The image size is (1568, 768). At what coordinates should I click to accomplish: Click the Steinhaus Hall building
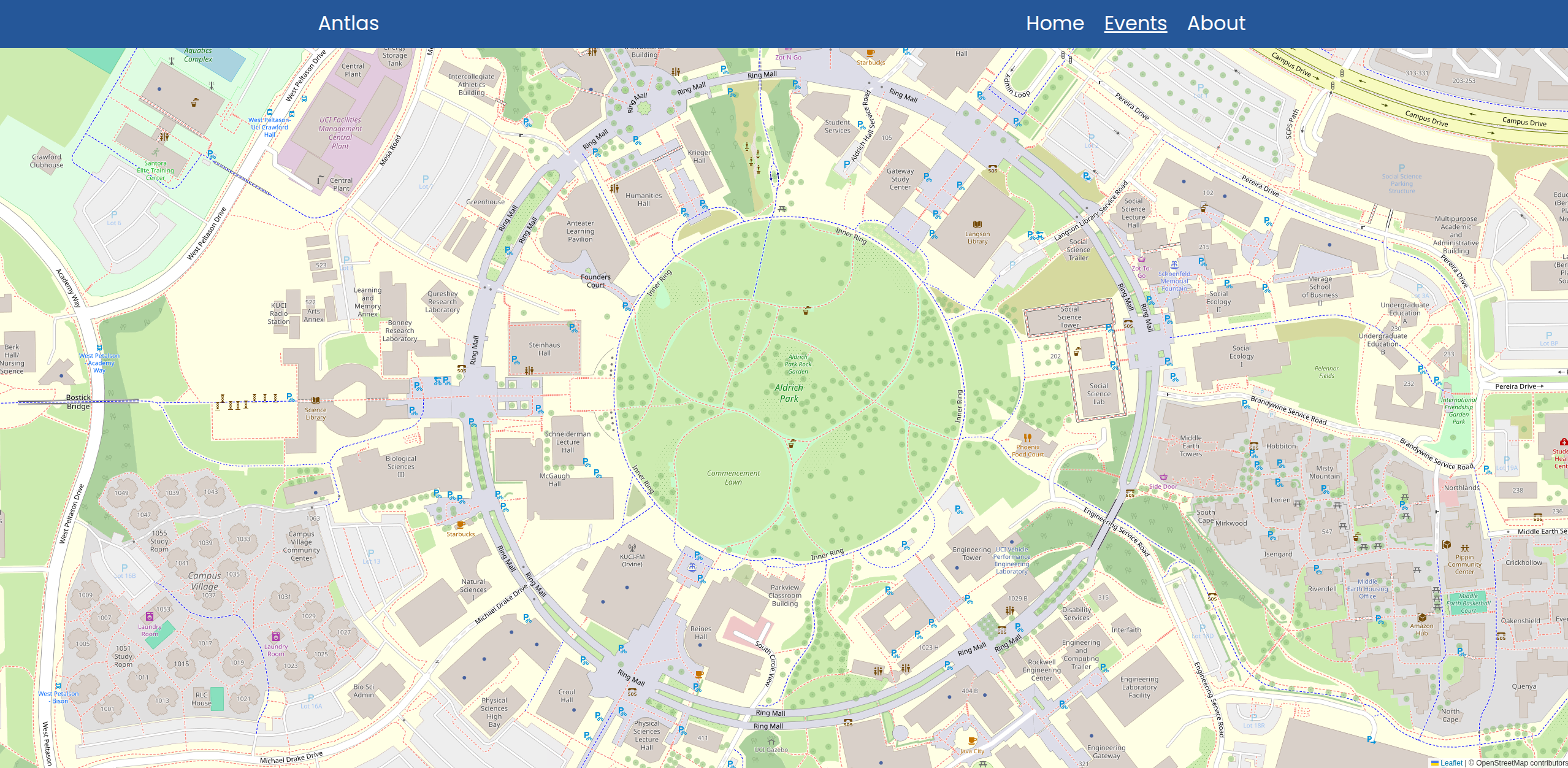point(544,349)
